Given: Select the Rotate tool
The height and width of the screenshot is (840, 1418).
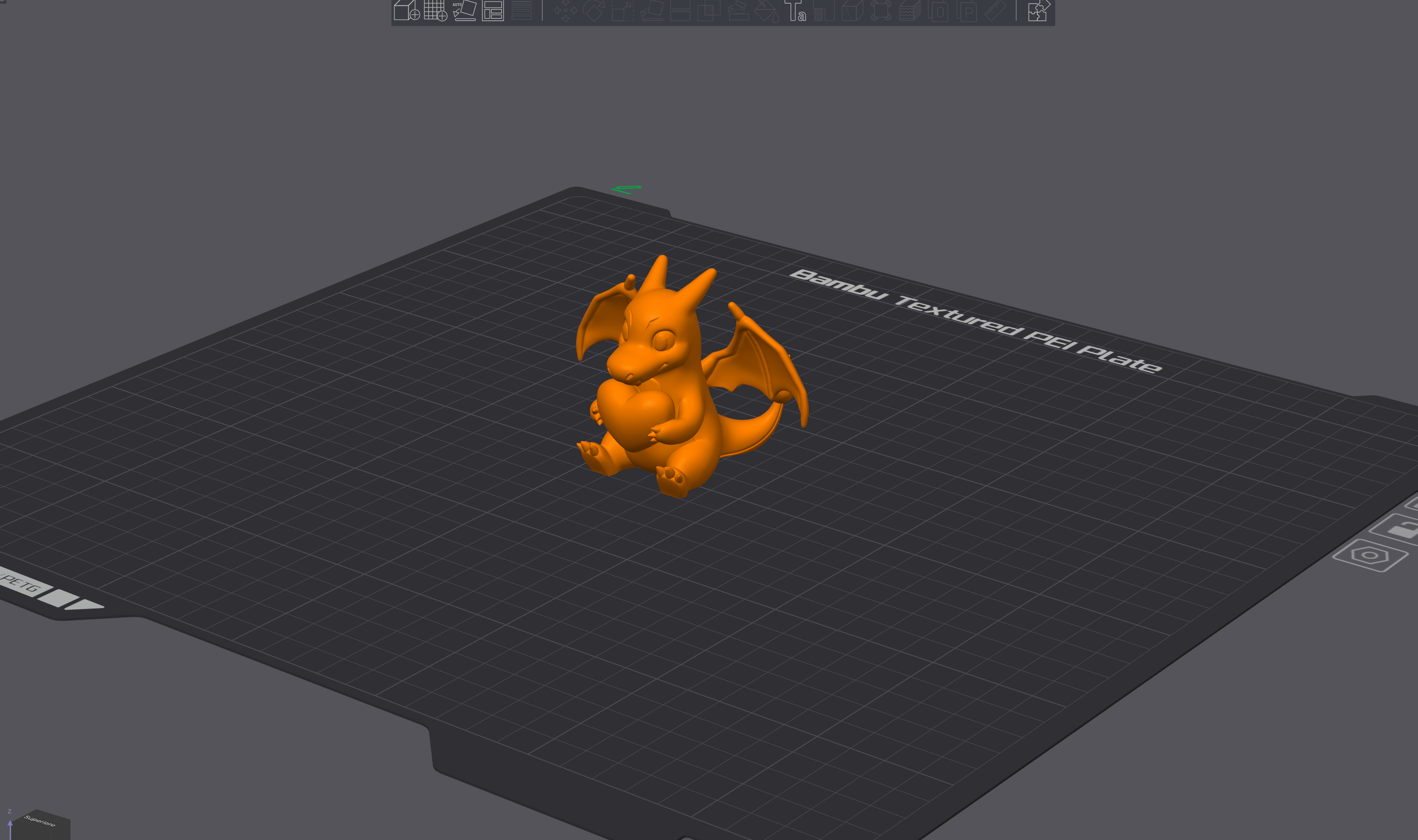Looking at the screenshot, I should pyautogui.click(x=594, y=10).
